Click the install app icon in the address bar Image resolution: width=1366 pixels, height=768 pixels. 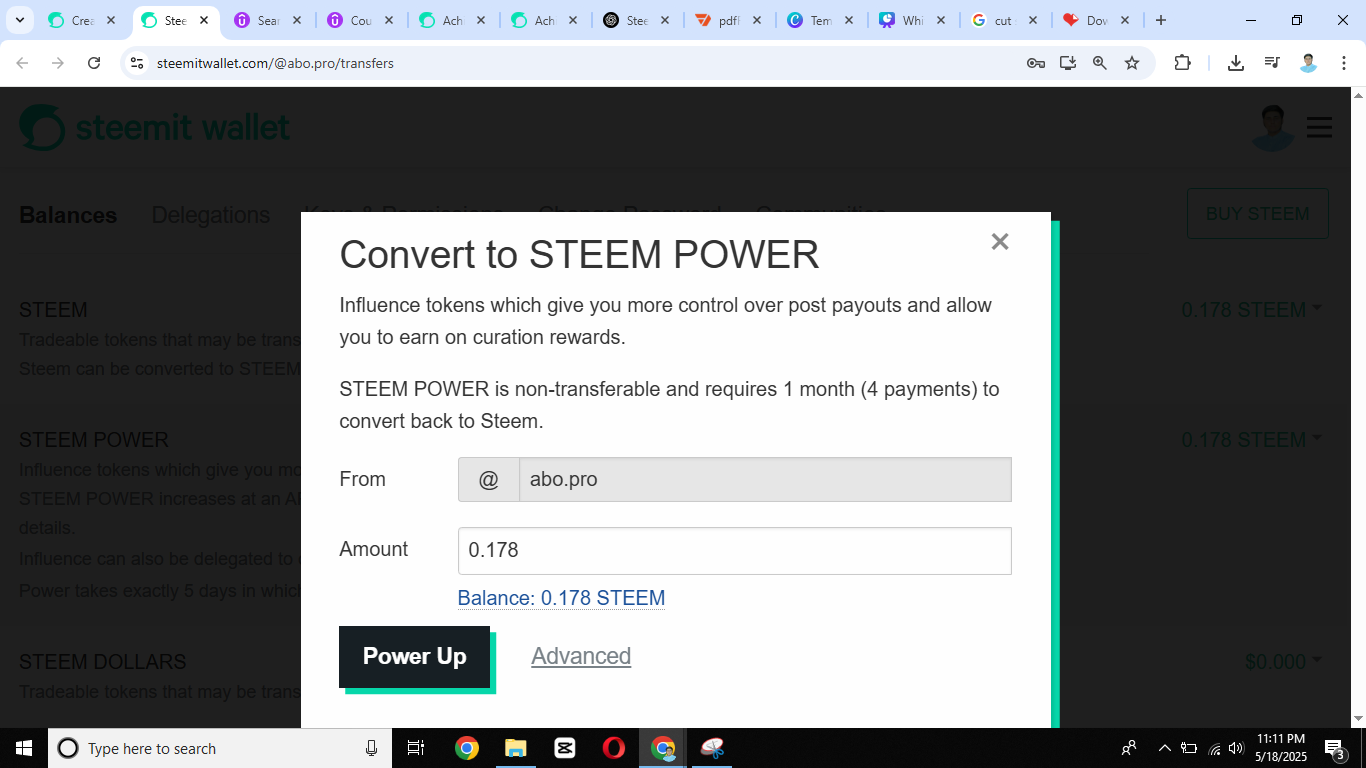1068,63
